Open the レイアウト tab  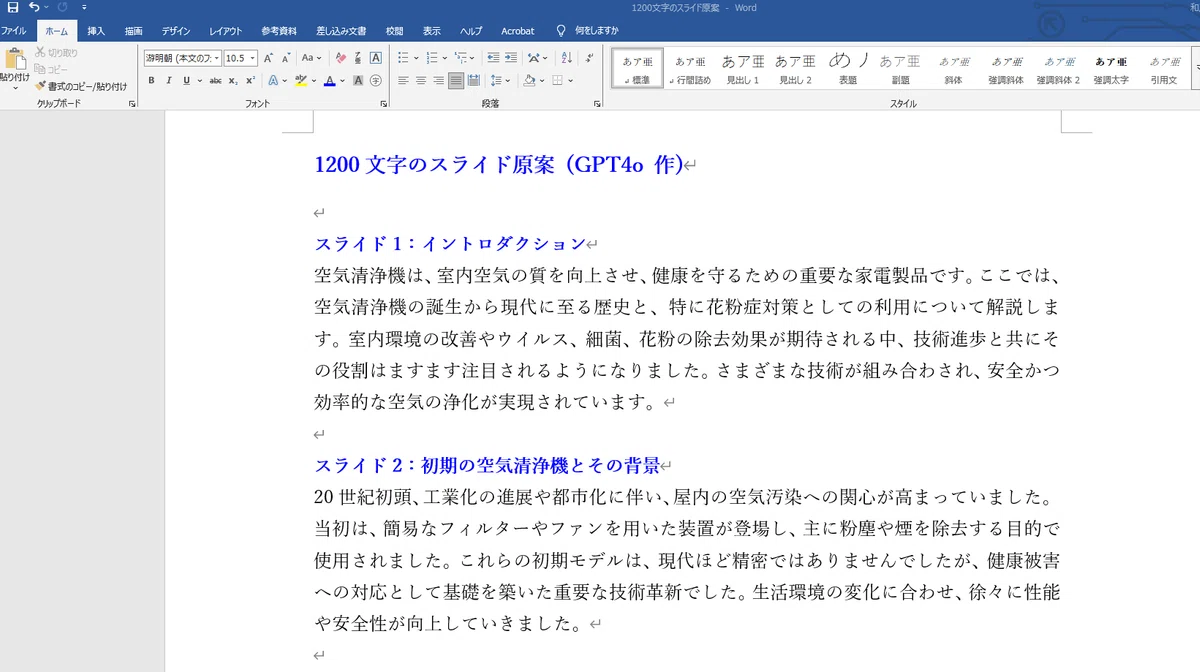pos(225,31)
